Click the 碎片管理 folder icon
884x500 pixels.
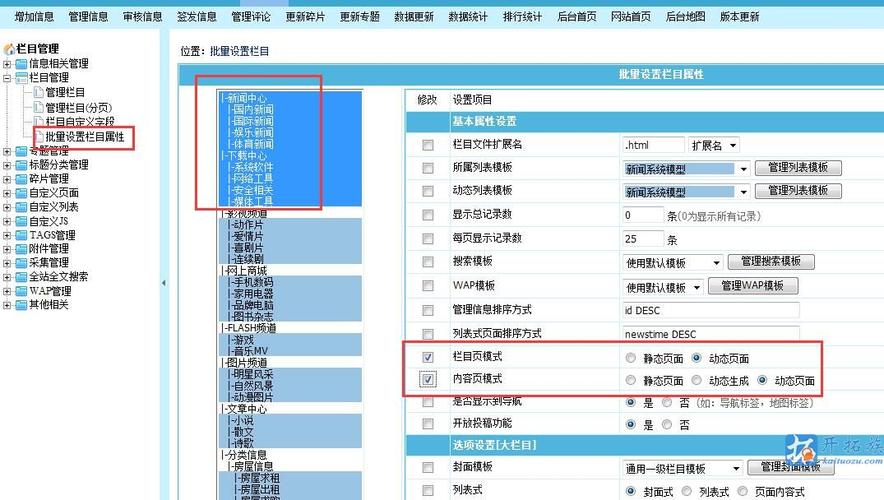(21, 179)
